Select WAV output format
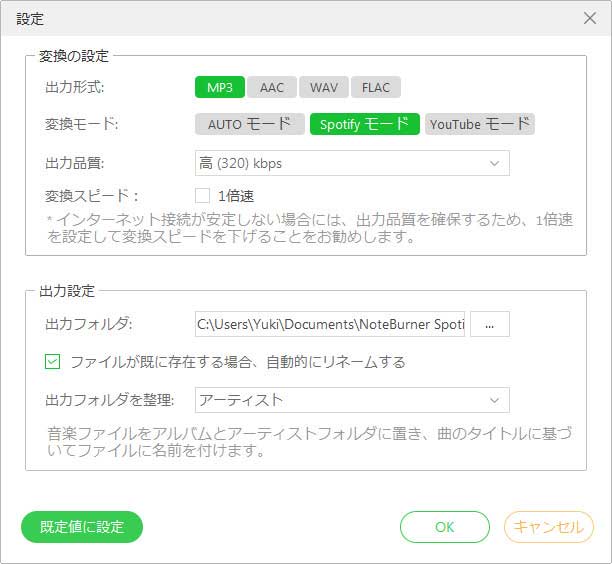612x564 pixels. (324, 87)
